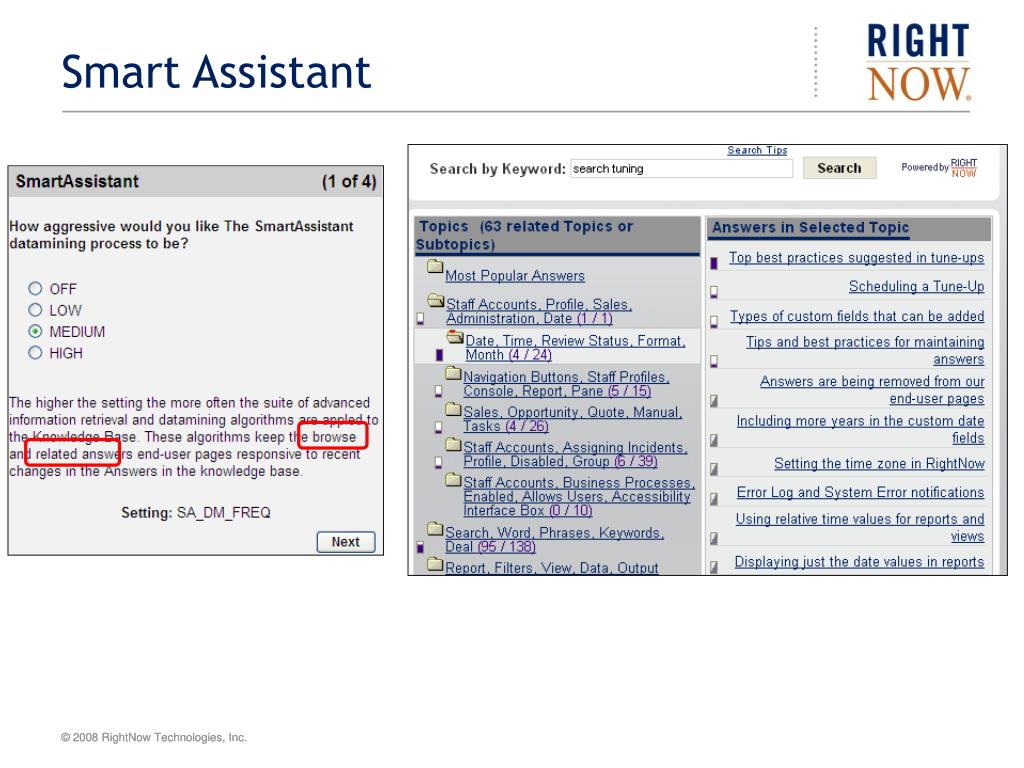Open Types of custom fields that can be added

pos(857,317)
